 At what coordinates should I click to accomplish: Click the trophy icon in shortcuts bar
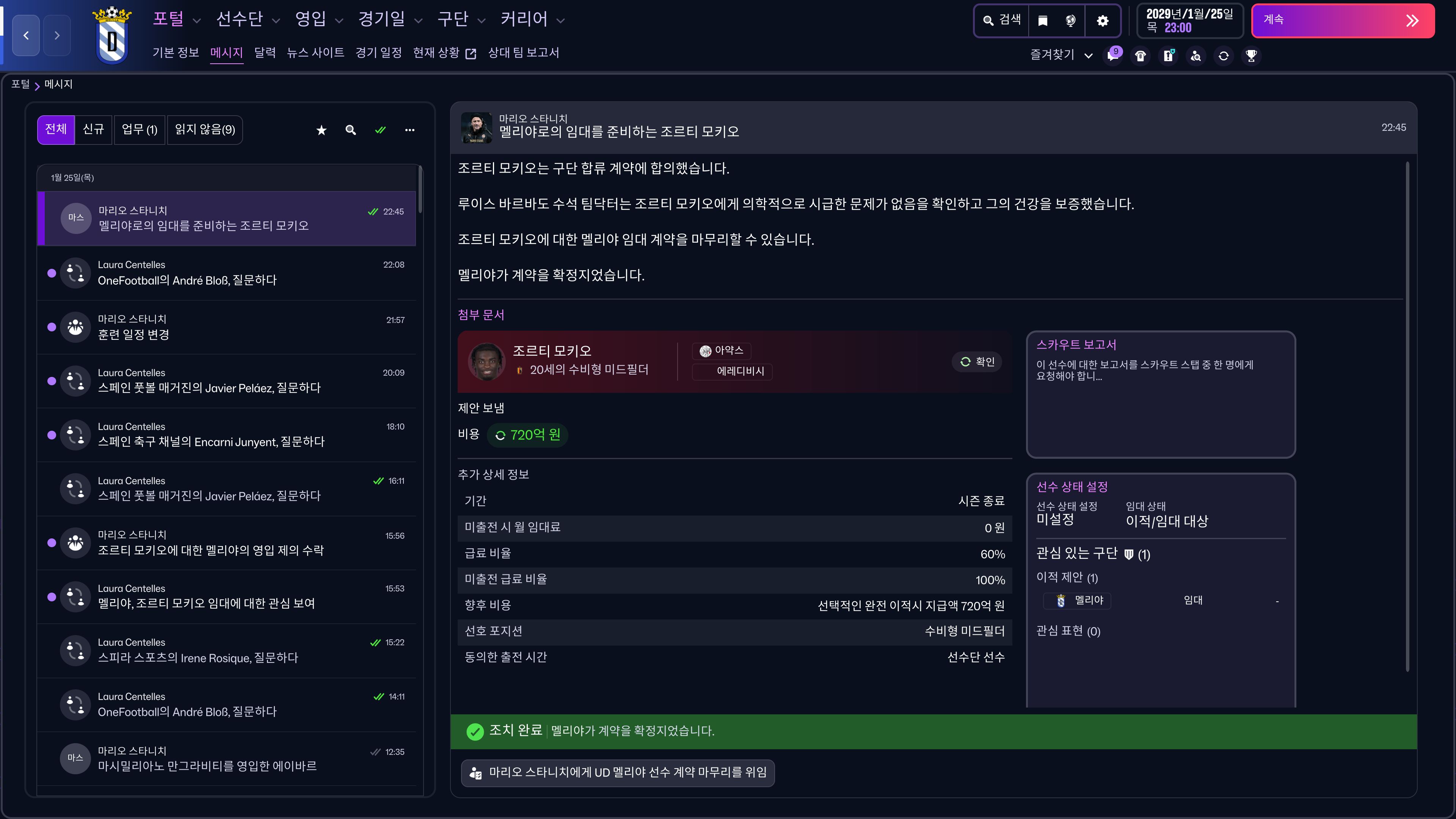click(1251, 56)
